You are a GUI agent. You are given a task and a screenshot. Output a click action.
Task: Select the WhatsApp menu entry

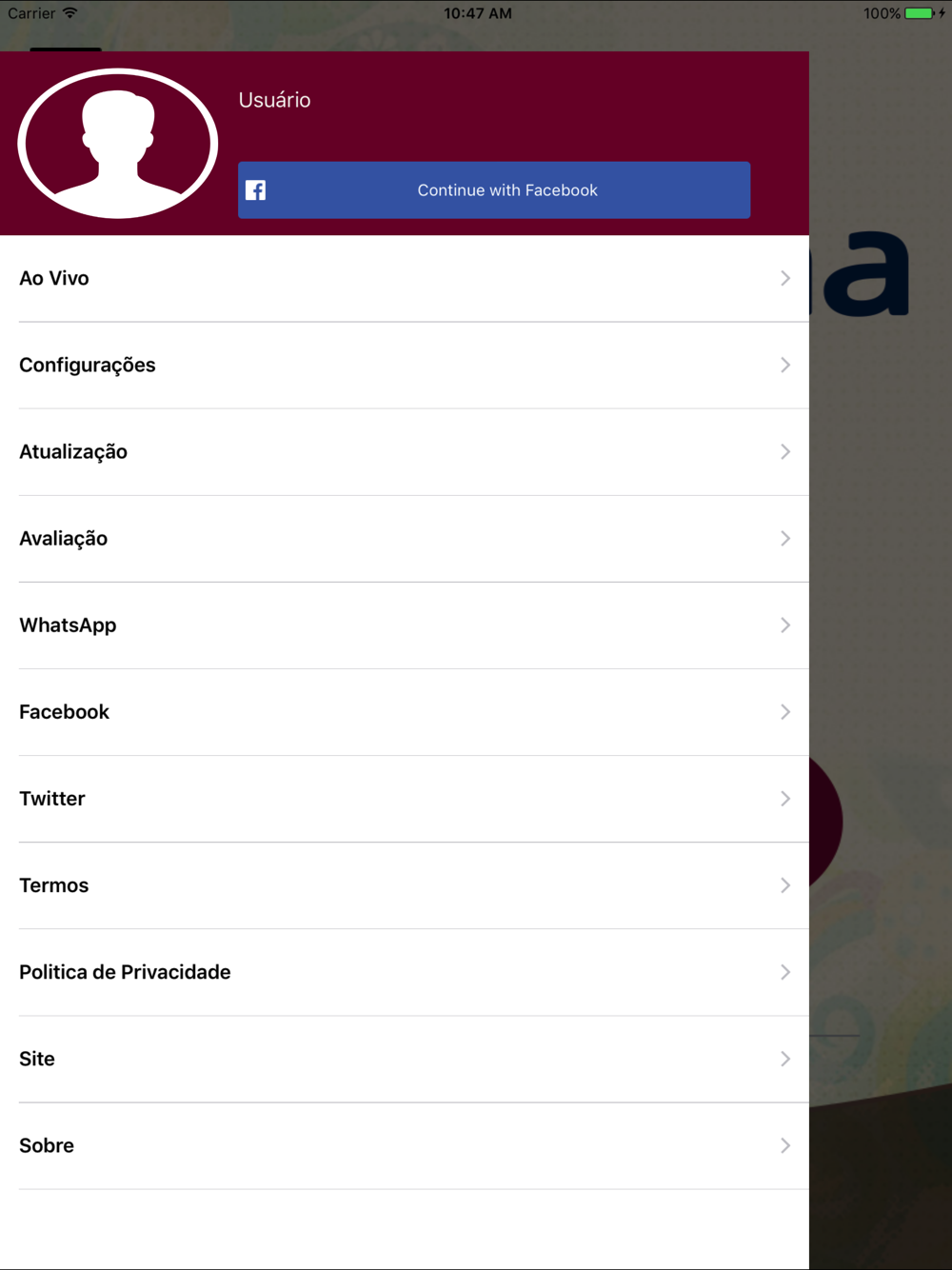tap(405, 625)
